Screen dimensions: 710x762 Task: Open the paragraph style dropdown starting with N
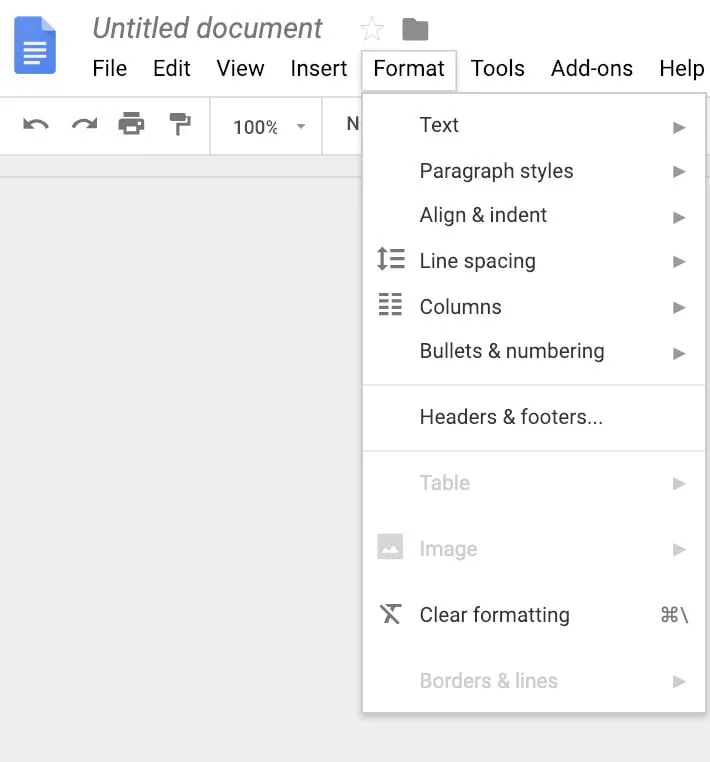[353, 124]
